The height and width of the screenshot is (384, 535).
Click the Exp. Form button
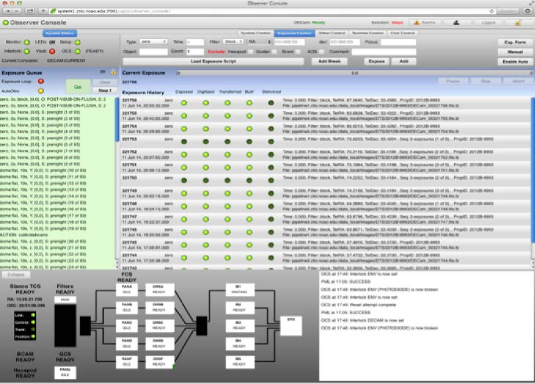coord(515,42)
